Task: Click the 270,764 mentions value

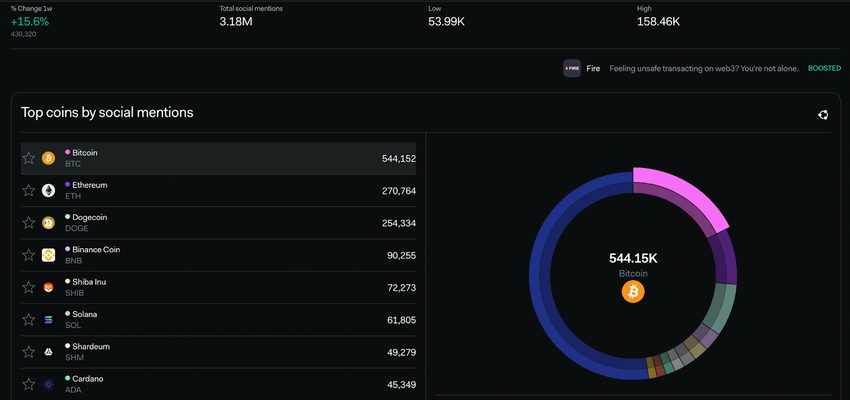Action: pyautogui.click(x=398, y=191)
